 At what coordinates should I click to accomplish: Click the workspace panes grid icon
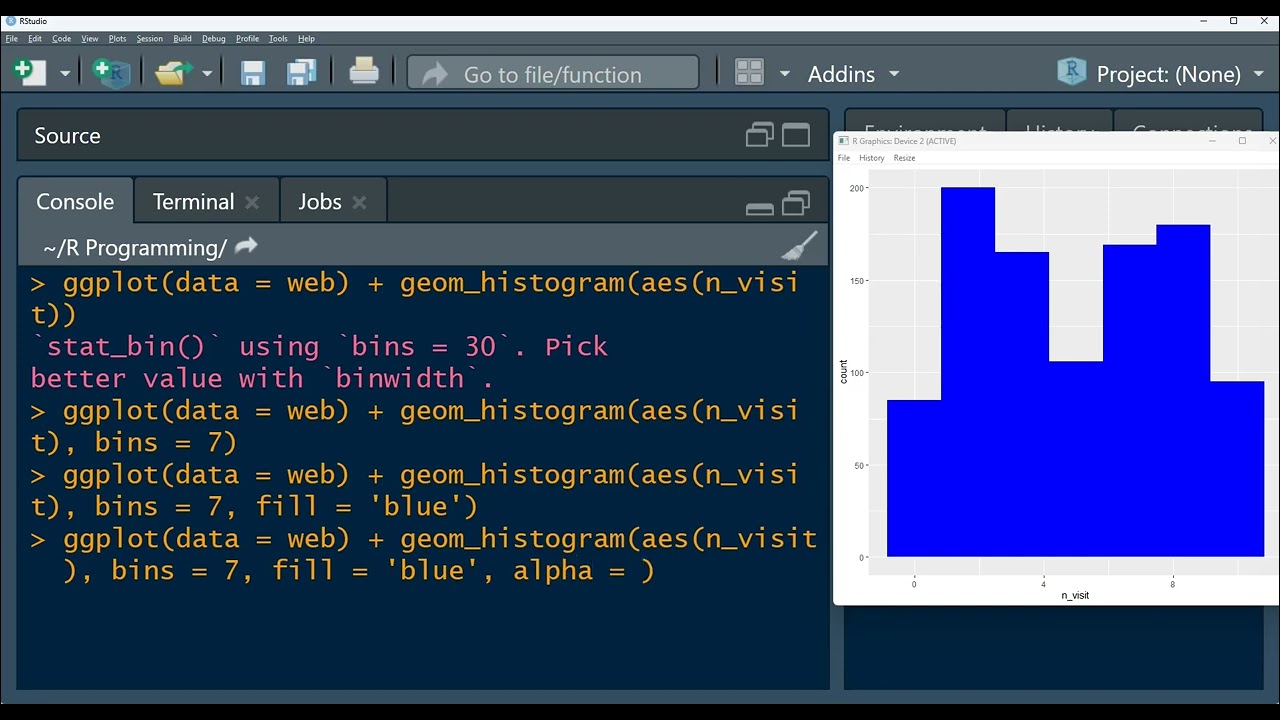click(749, 73)
